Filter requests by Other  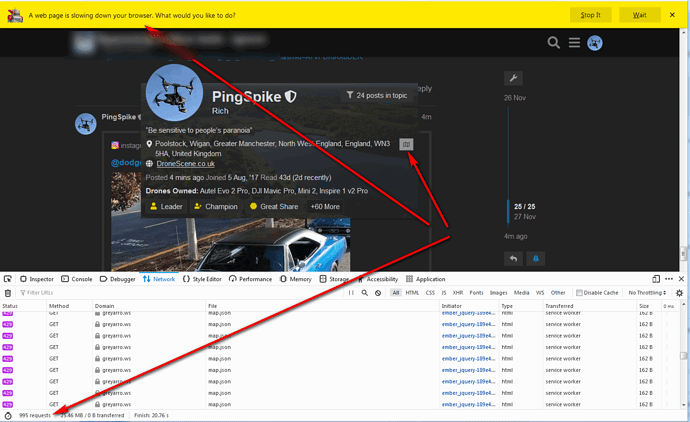coord(558,293)
